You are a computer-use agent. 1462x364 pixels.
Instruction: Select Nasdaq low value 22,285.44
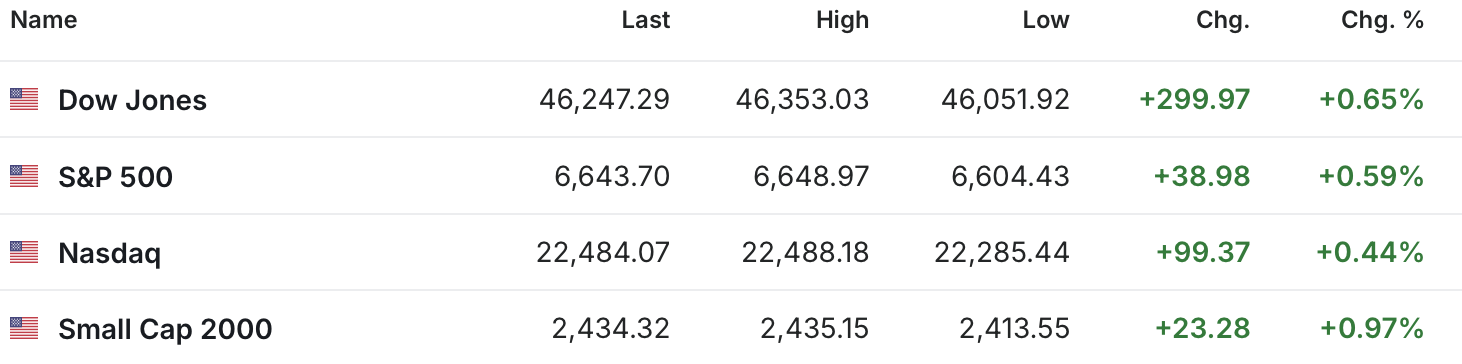tap(1002, 252)
